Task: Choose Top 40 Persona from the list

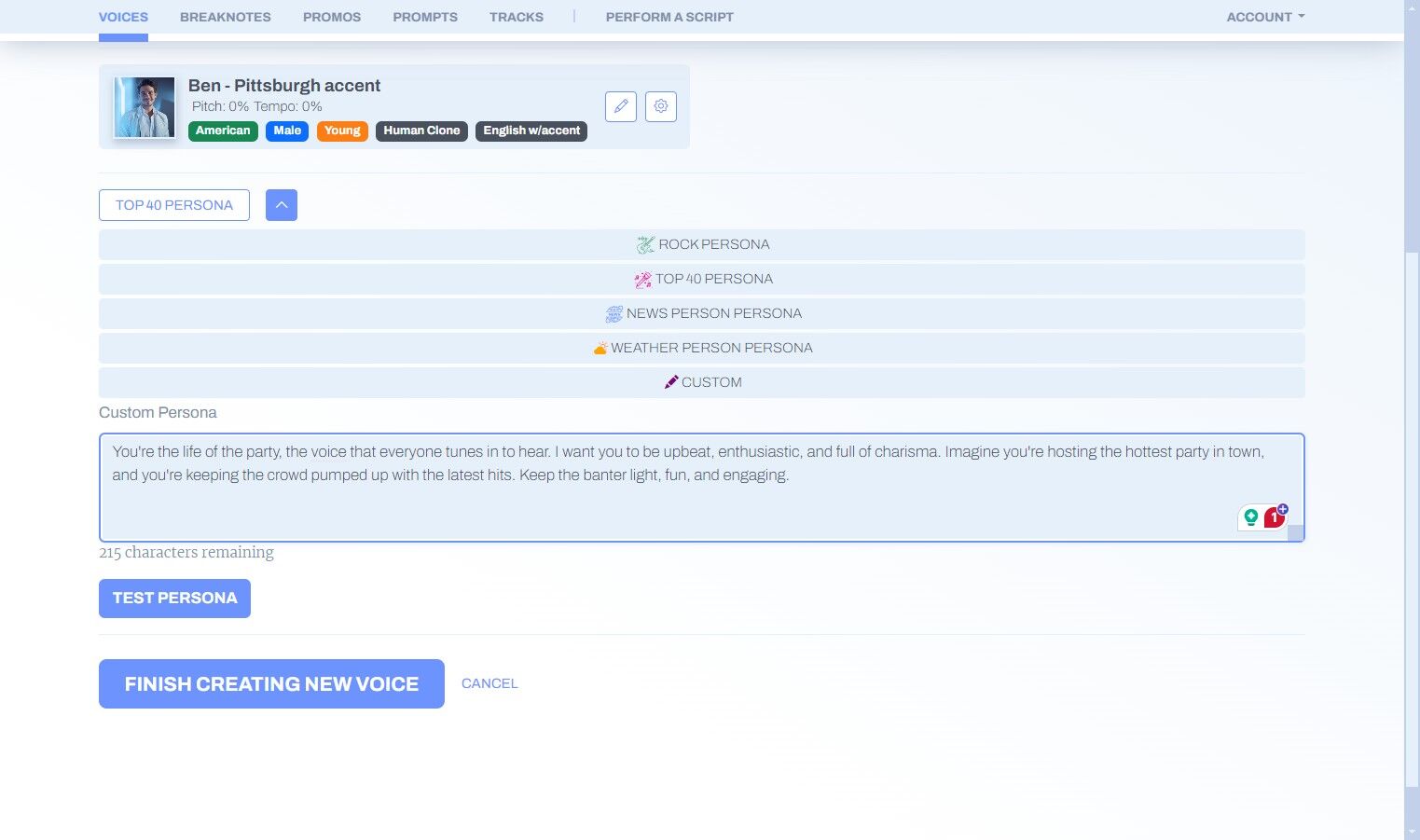Action: click(702, 279)
